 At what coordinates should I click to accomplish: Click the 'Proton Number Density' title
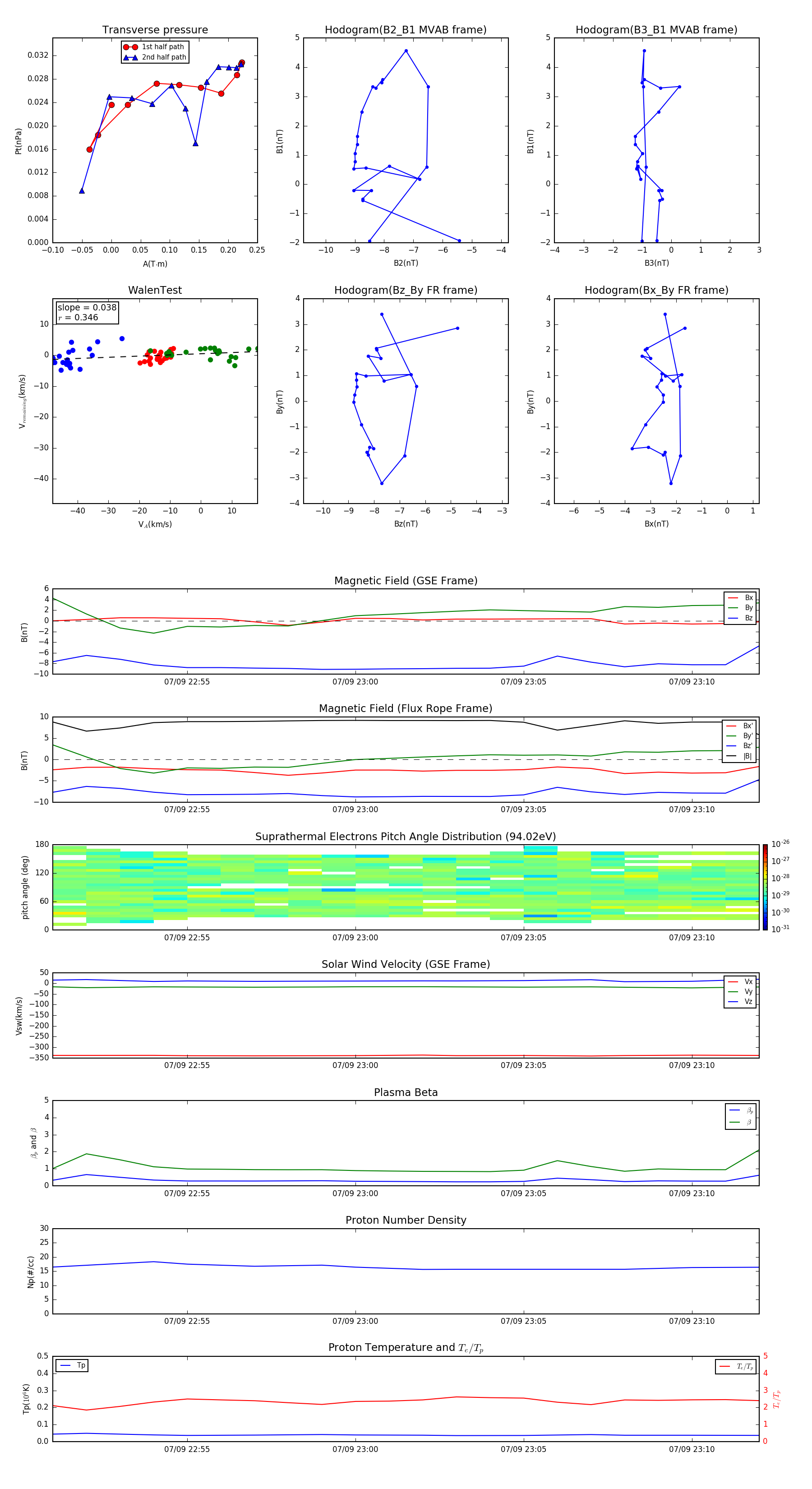406,1220
